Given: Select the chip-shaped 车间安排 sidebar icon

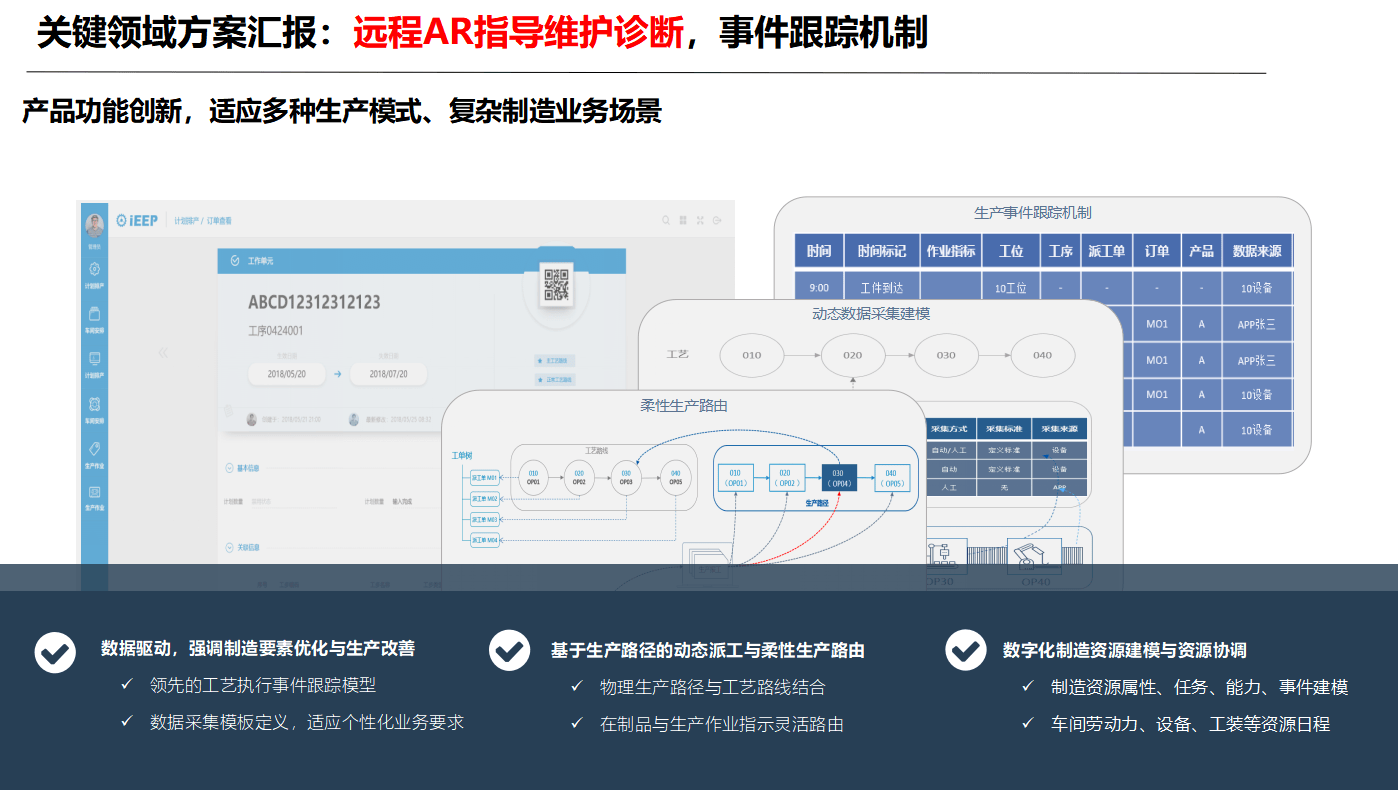Looking at the screenshot, I should coord(94,403).
